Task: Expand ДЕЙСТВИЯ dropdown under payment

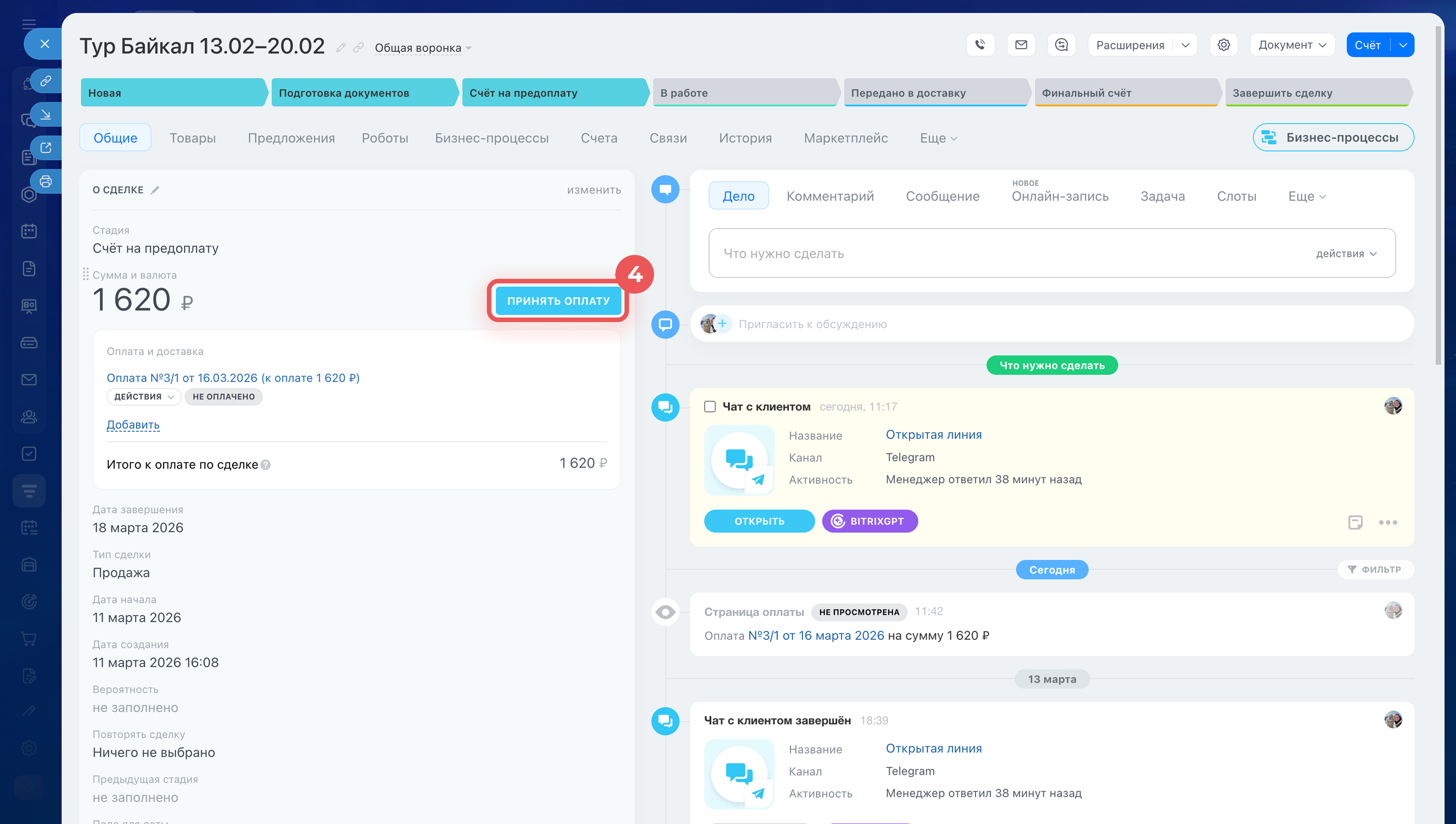Action: (144, 397)
